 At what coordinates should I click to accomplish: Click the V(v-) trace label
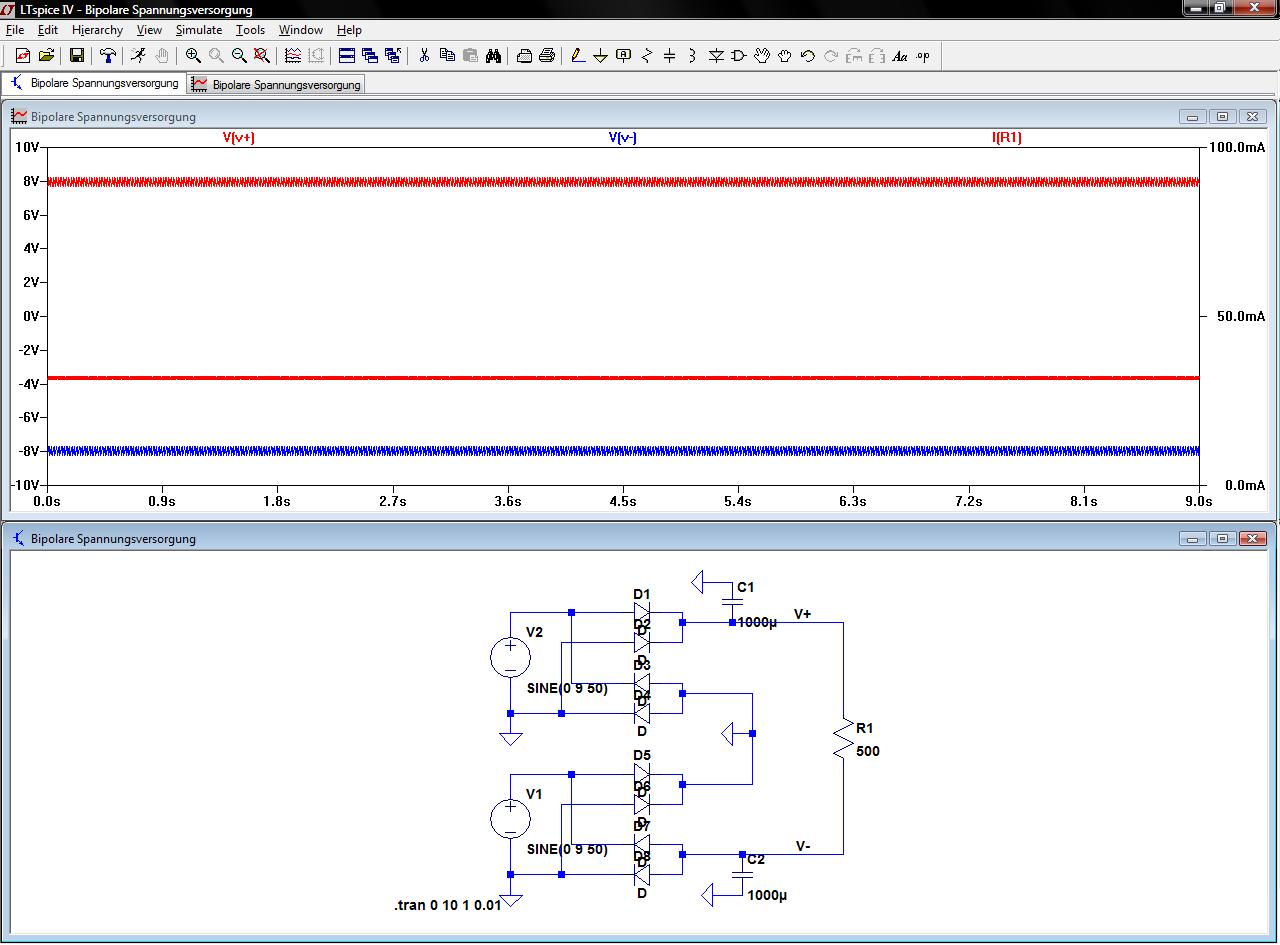(x=622, y=138)
